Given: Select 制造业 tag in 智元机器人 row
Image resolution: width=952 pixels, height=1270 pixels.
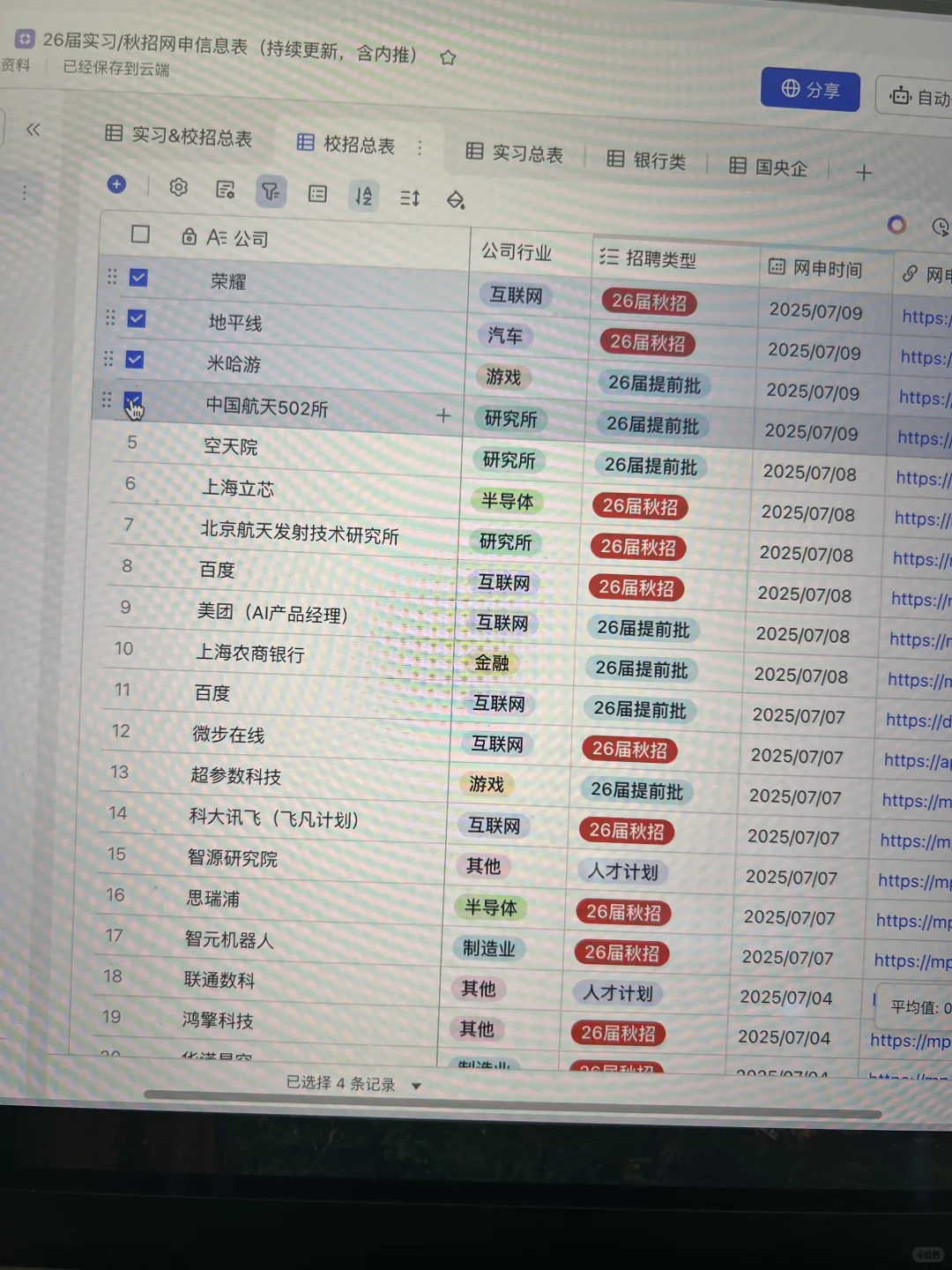Looking at the screenshot, I should [x=489, y=949].
